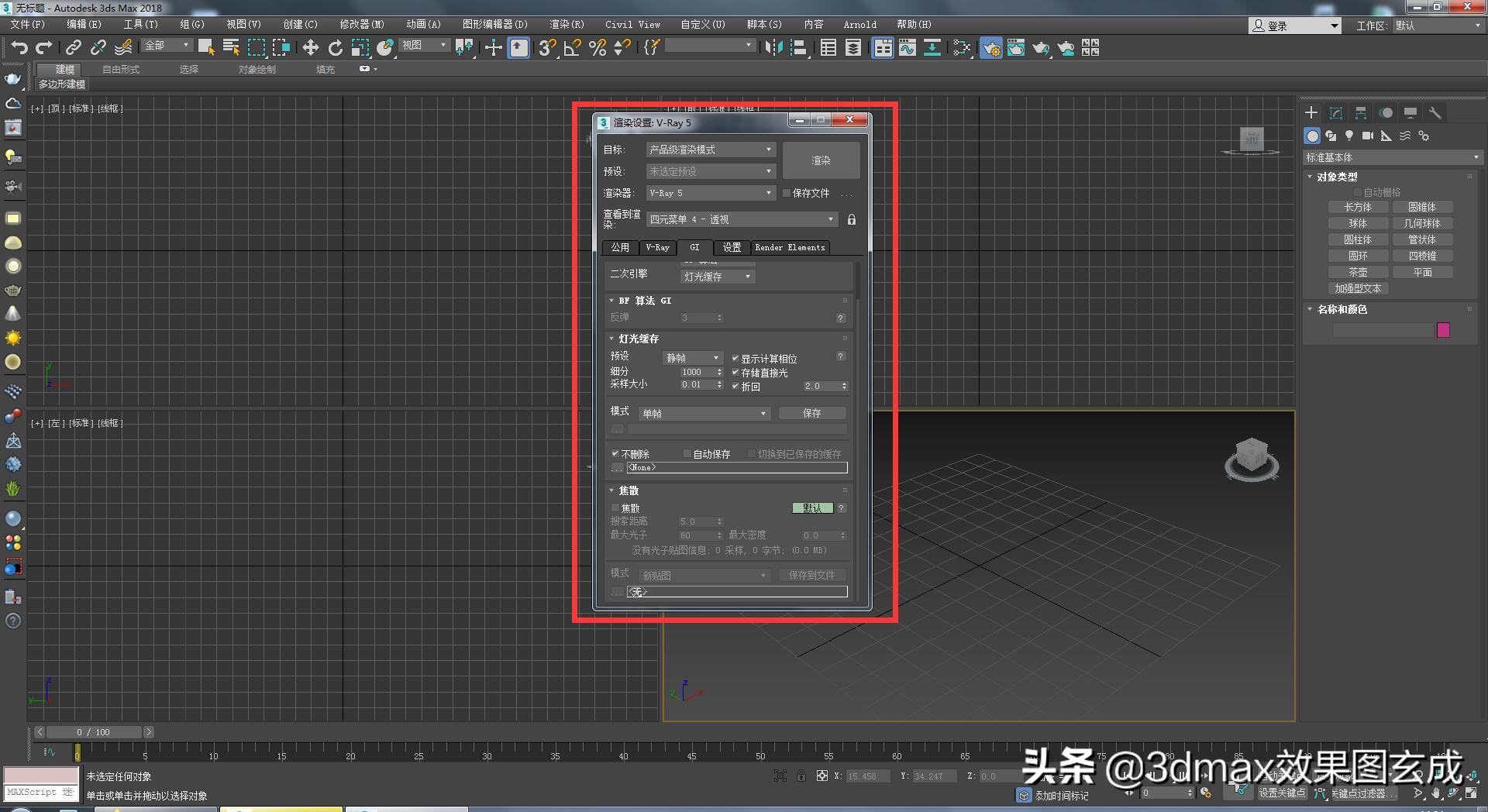Screen dimensions: 1488x812
Task: Switch to Render Elements tab
Action: [x=790, y=248]
